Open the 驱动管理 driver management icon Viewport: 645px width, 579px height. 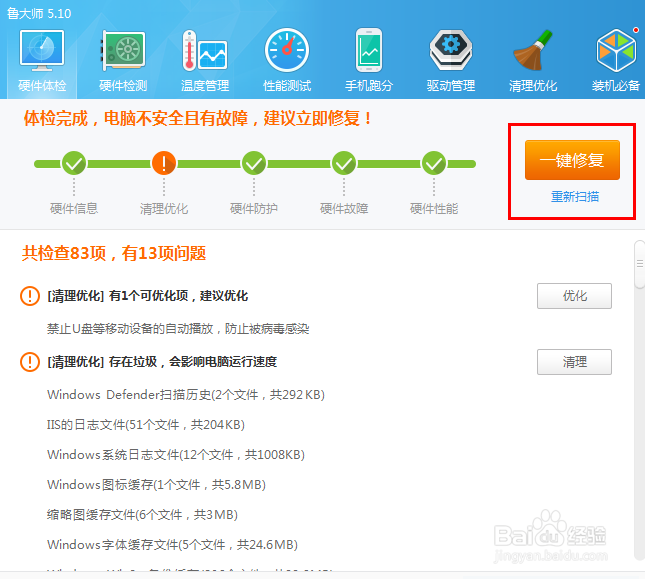pos(451,50)
